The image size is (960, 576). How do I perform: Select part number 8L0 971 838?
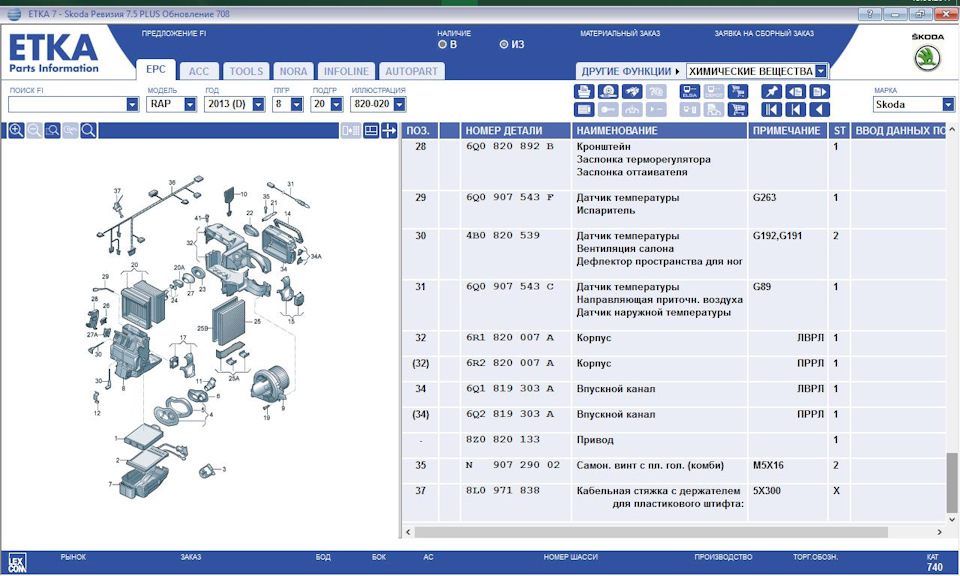[503, 490]
